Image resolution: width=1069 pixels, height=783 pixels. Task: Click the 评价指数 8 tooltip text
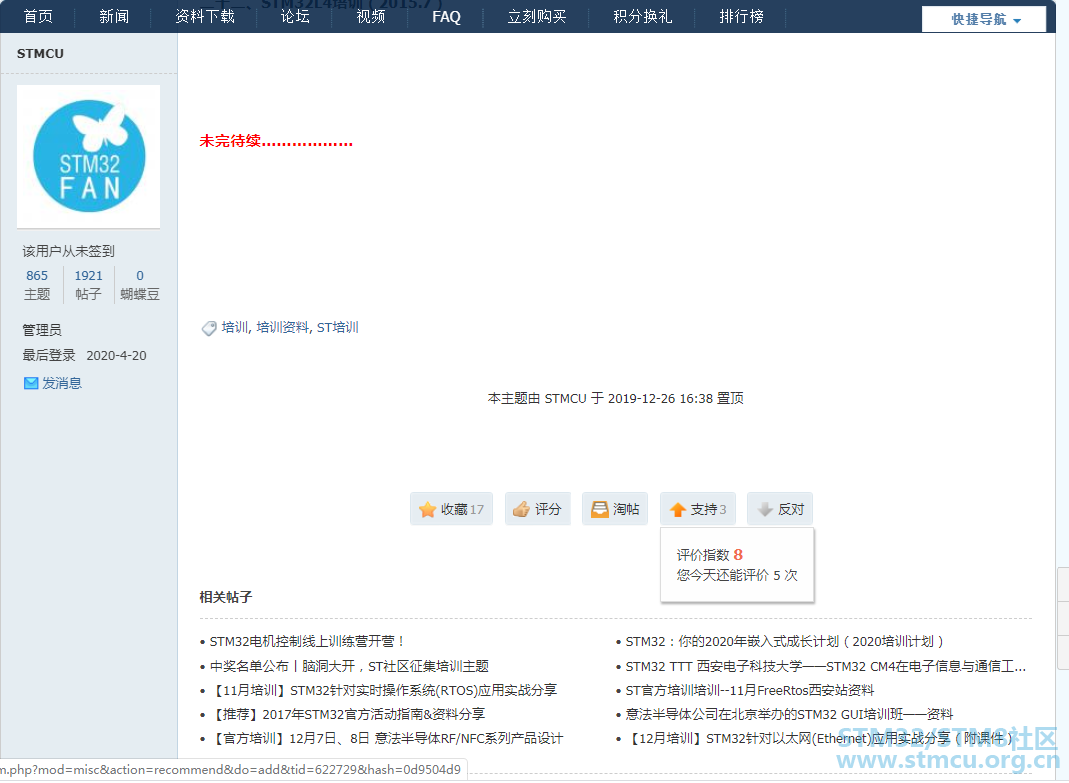pyautogui.click(x=709, y=555)
